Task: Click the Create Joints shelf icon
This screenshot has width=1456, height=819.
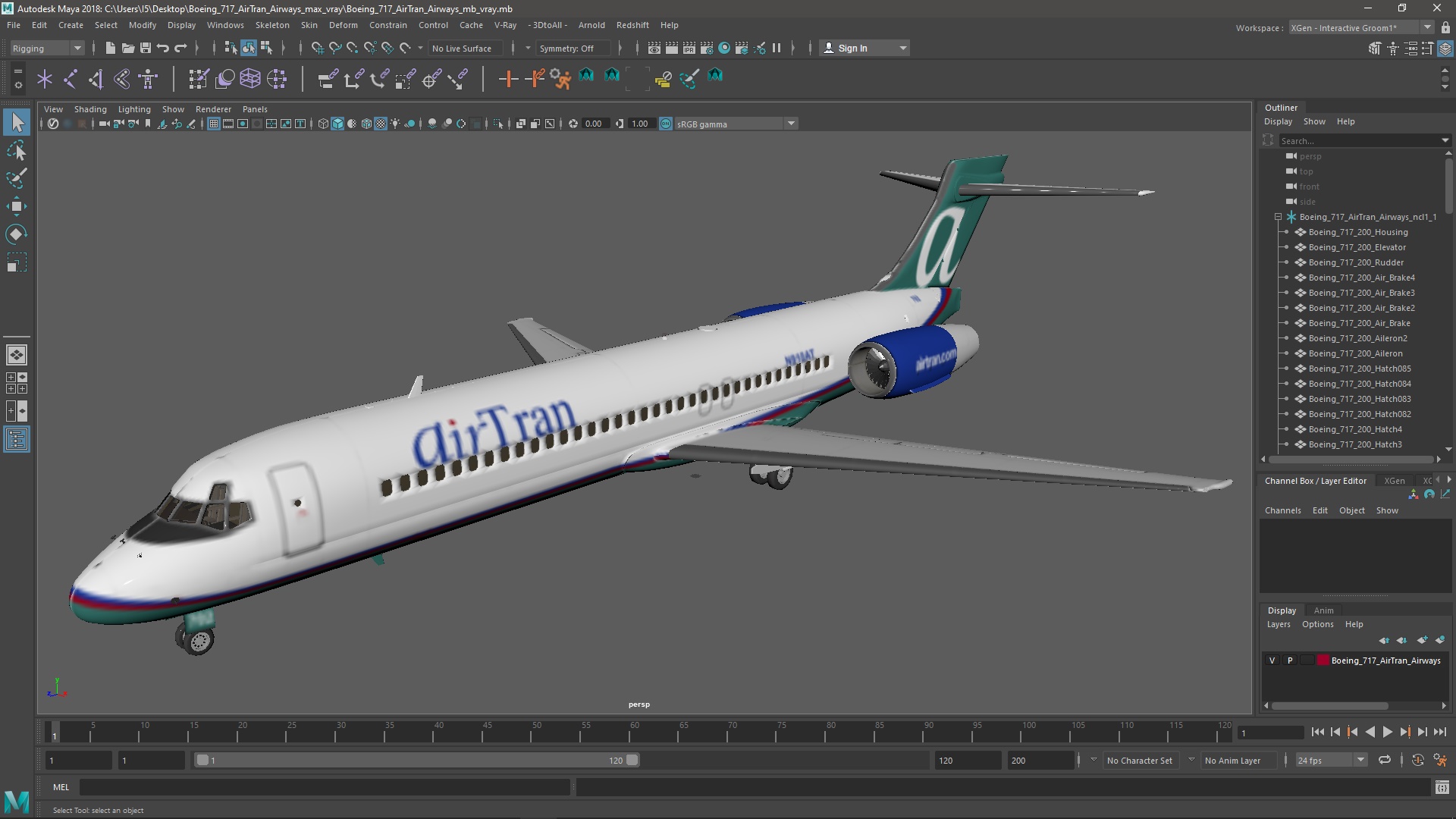Action: (70, 78)
